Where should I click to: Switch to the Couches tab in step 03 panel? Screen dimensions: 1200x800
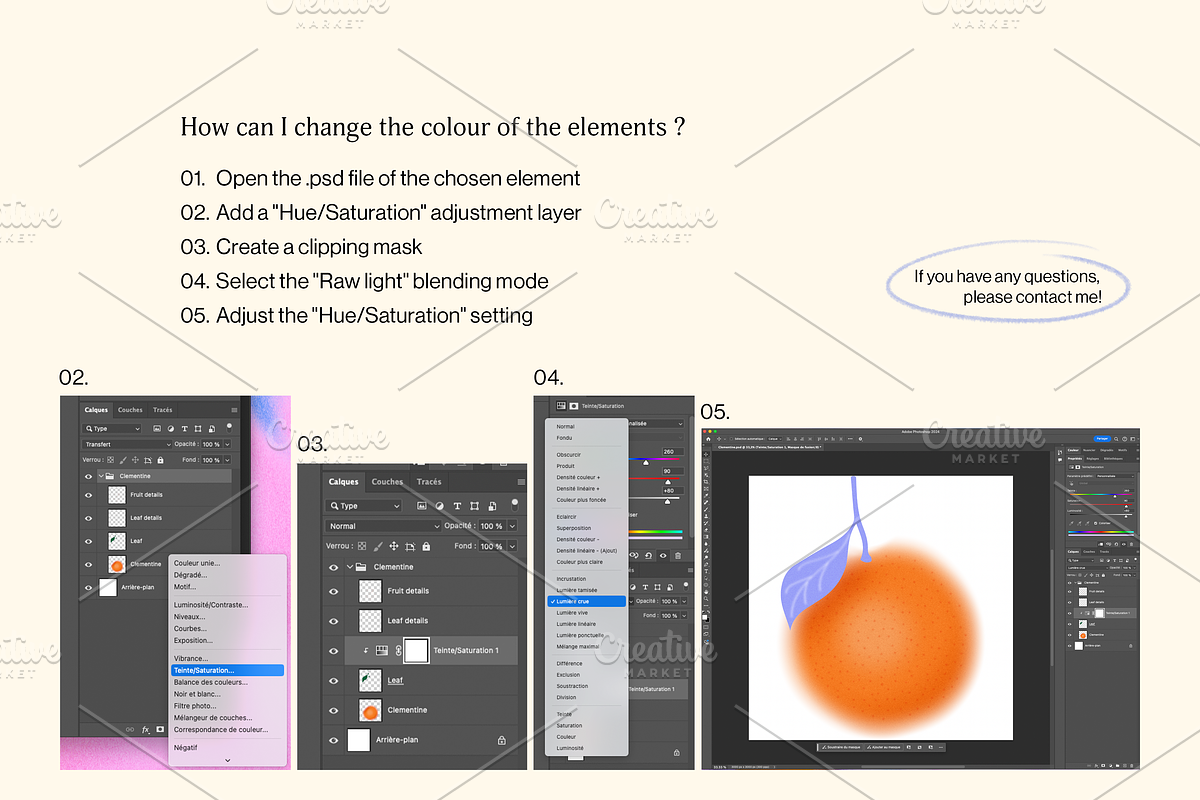click(387, 482)
